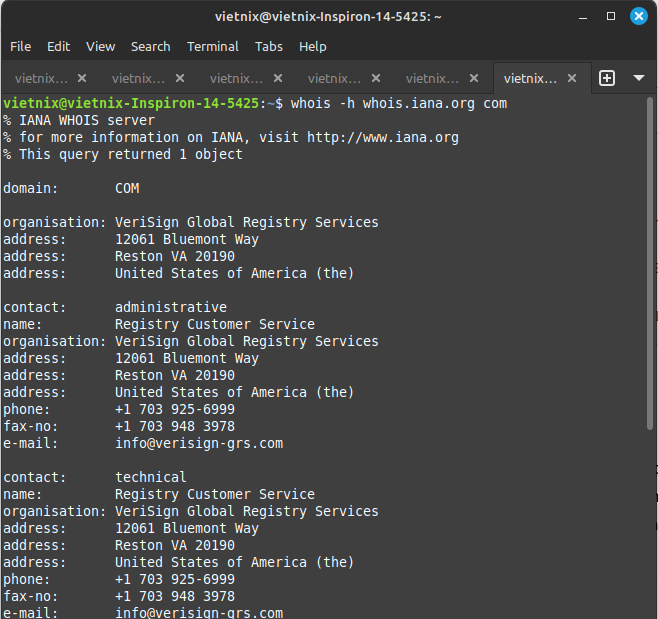This screenshot has width=658, height=619.
Task: Click the administrative contact fax '+1 703 948 3978'
Action: click(x=175, y=426)
